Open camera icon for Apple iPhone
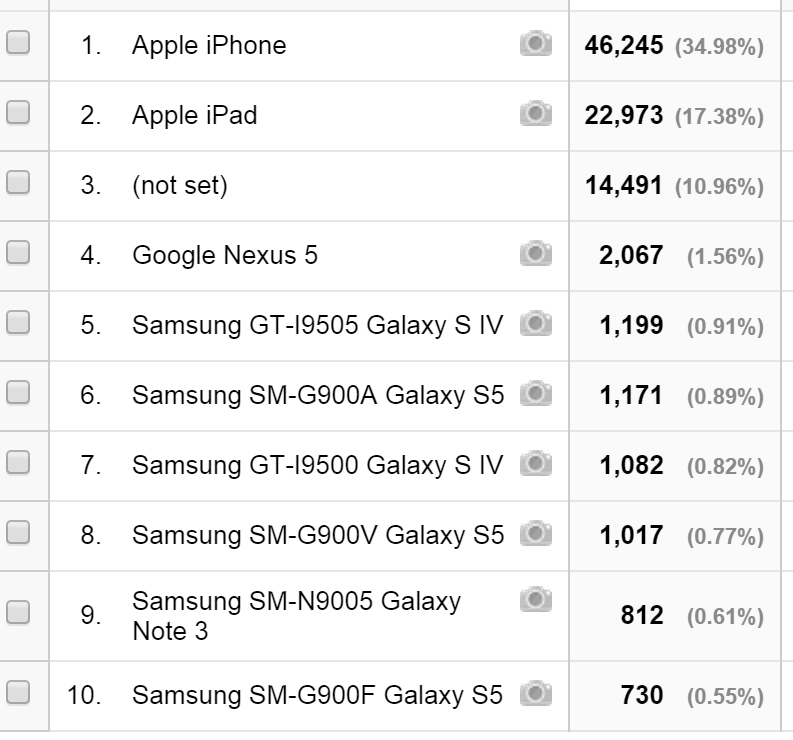 click(536, 43)
